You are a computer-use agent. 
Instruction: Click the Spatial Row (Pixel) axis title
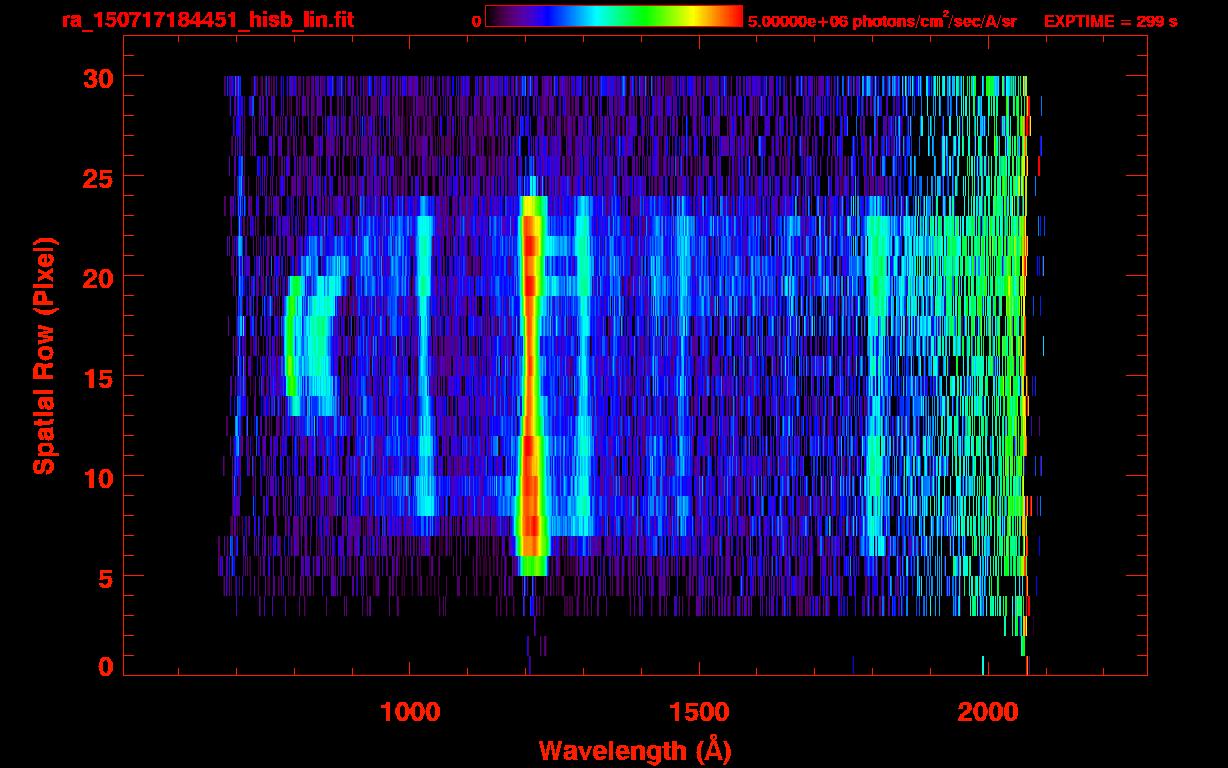click(x=44, y=355)
